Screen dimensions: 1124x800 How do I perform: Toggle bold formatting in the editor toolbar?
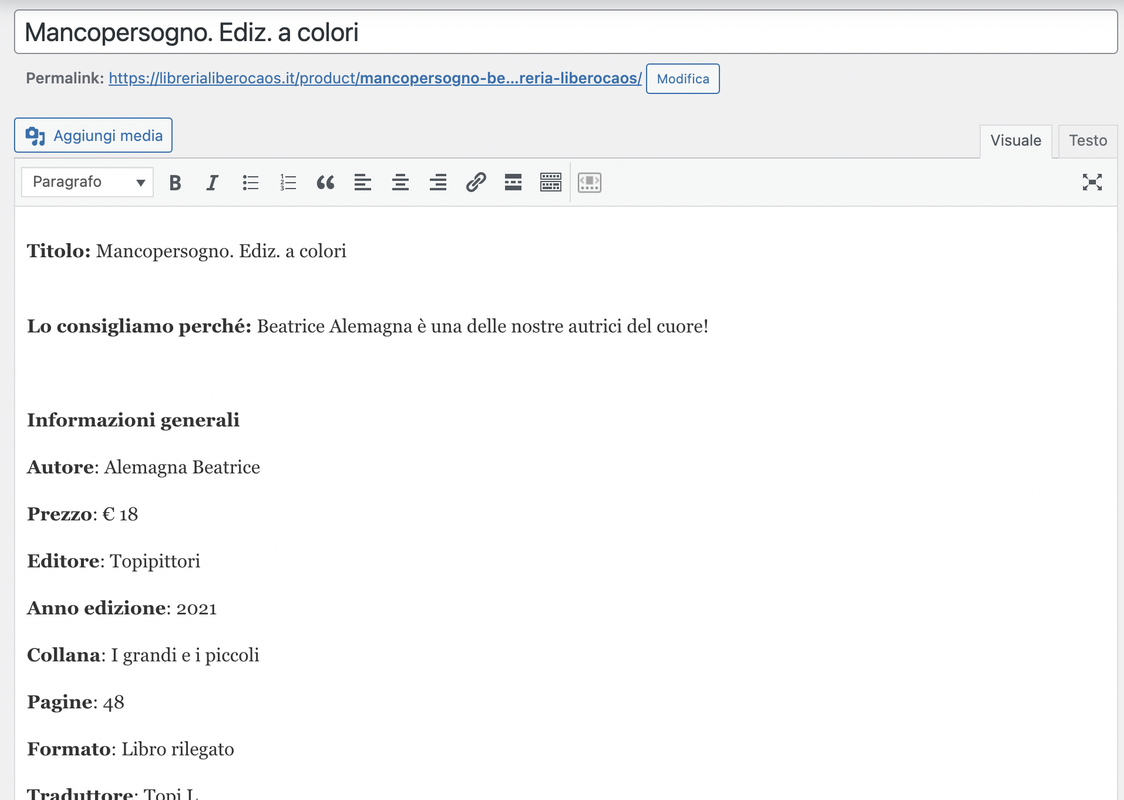175,183
